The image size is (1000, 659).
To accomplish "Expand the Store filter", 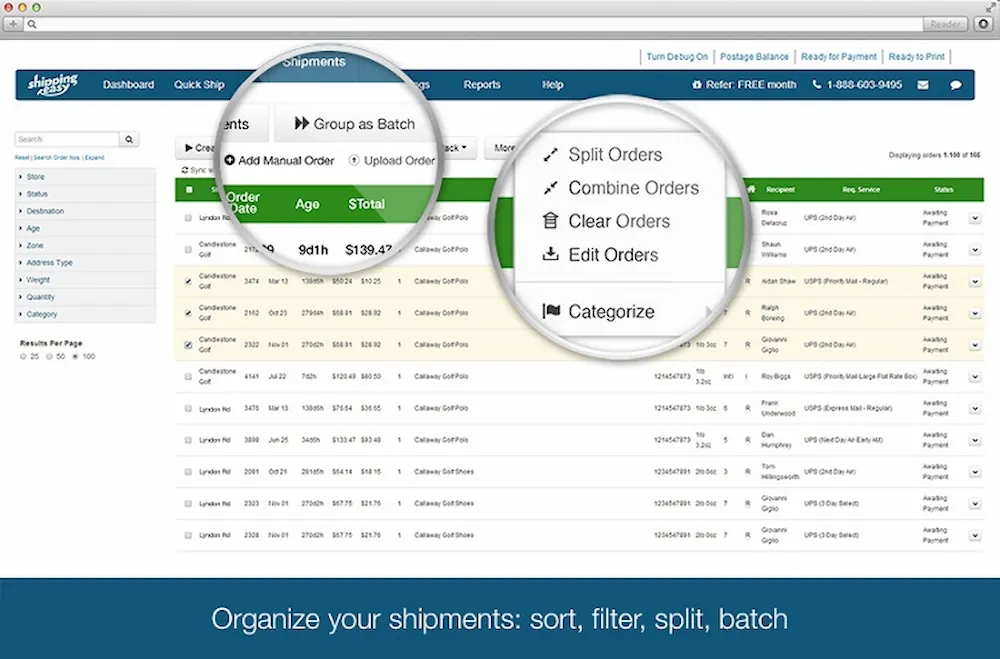I will point(85,177).
